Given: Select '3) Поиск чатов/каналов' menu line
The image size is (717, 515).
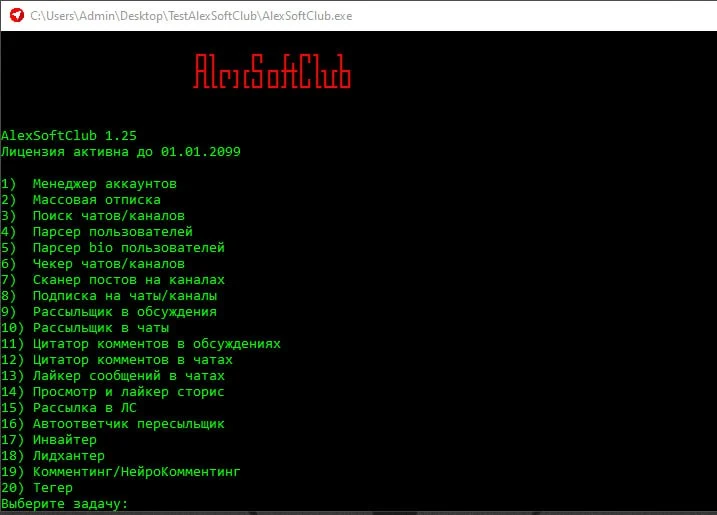Looking at the screenshot, I should [x=93, y=216].
